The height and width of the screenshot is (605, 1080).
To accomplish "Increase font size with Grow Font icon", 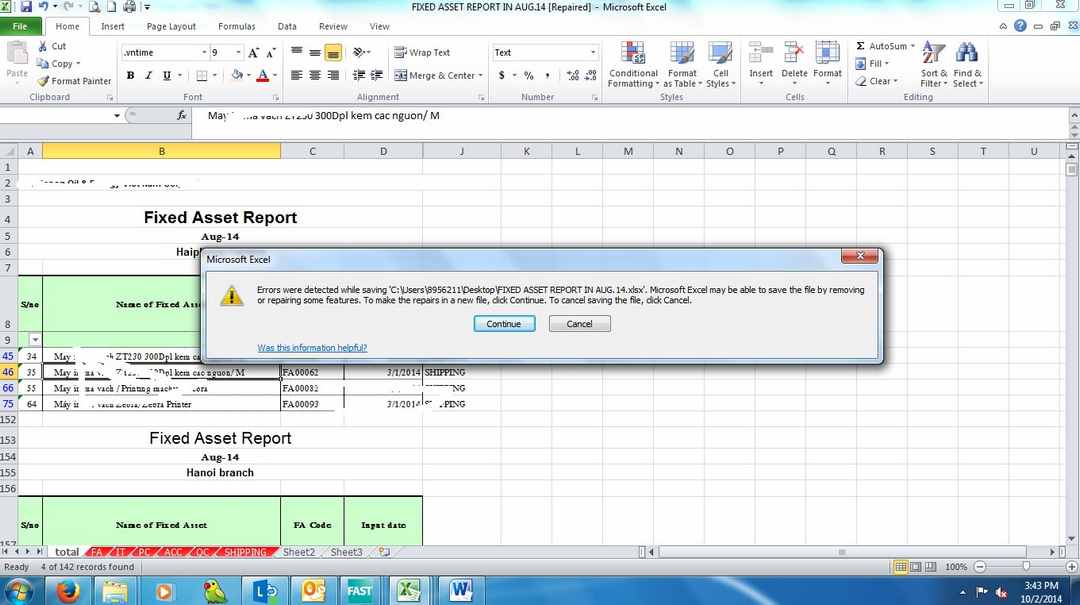I will point(253,52).
